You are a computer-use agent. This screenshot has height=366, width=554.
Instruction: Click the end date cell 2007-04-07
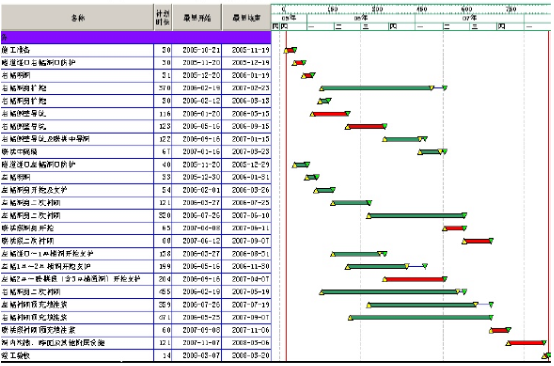coord(247,279)
